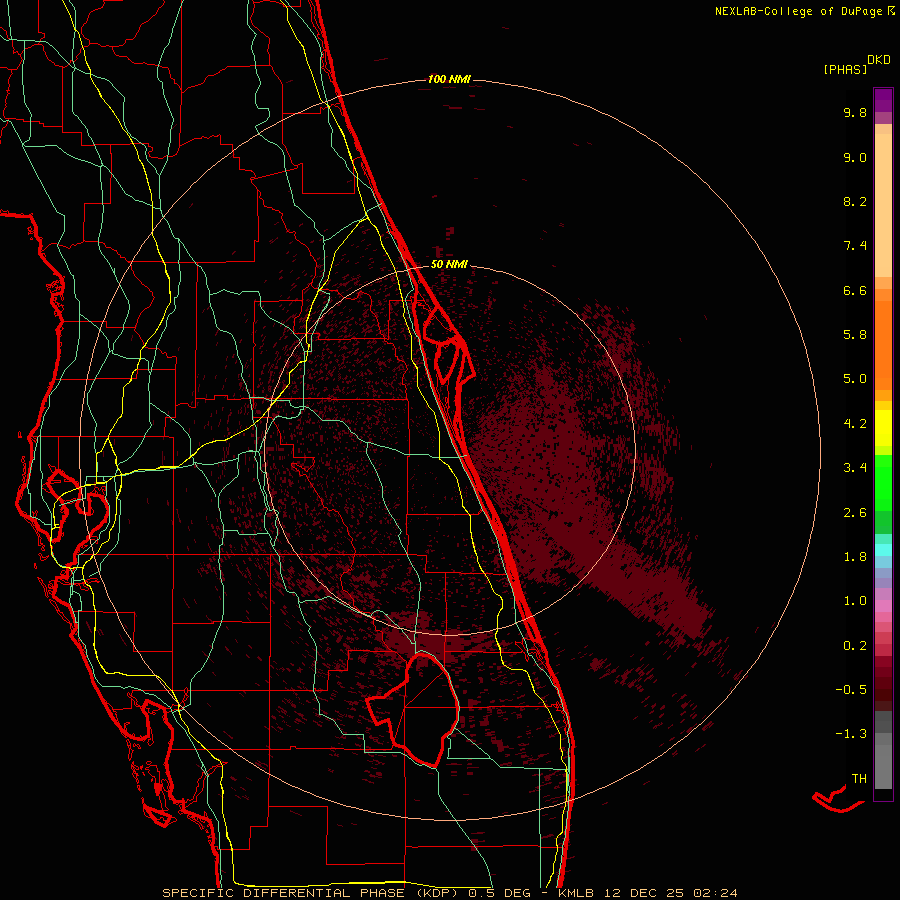The image size is (900, 900).
Task: Click the -0.5 value on the legend
Action: pyautogui.click(x=851, y=690)
